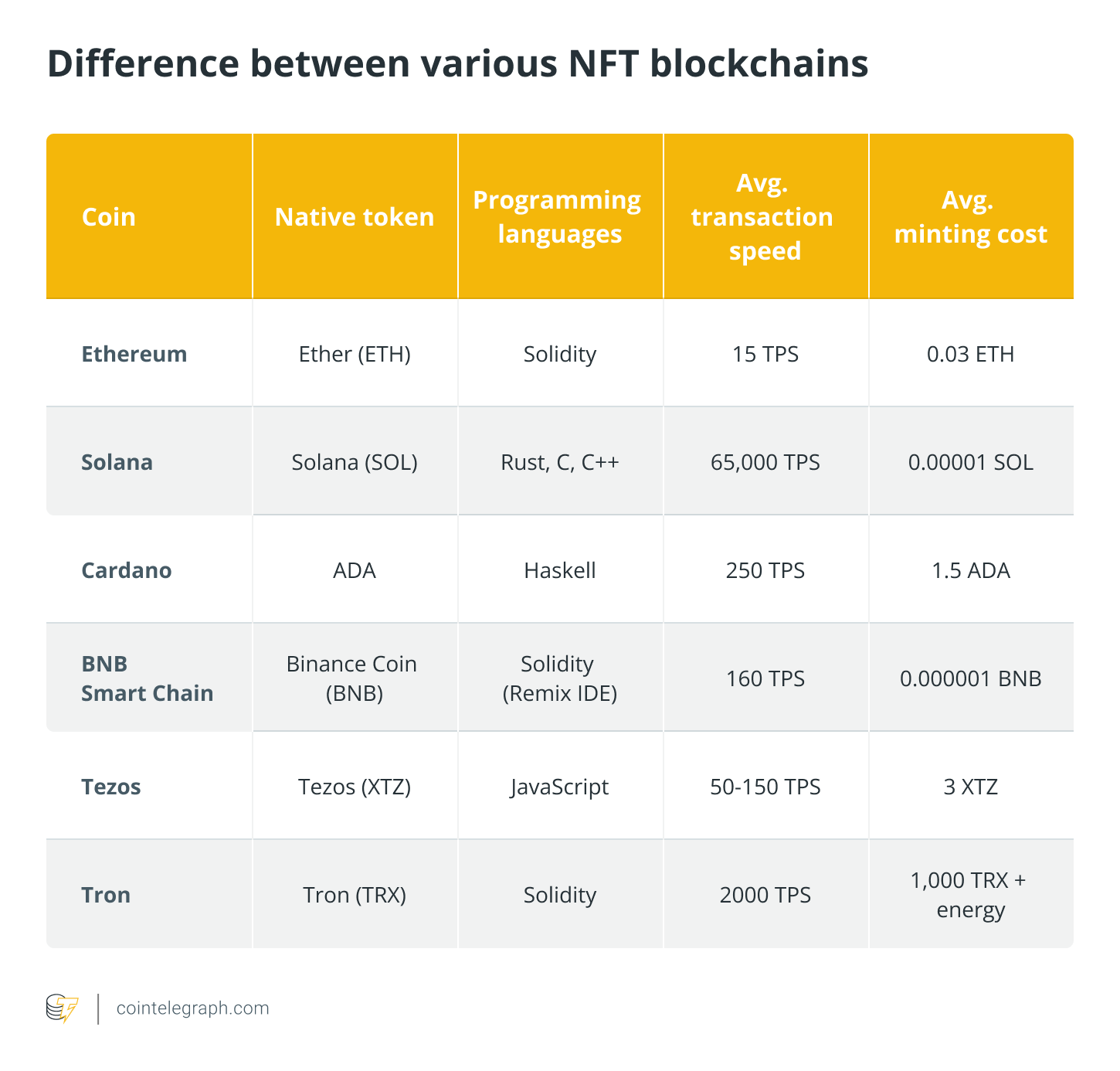Select the Native token column header
Image resolution: width=1120 pixels, height=1071 pixels.
tap(355, 217)
